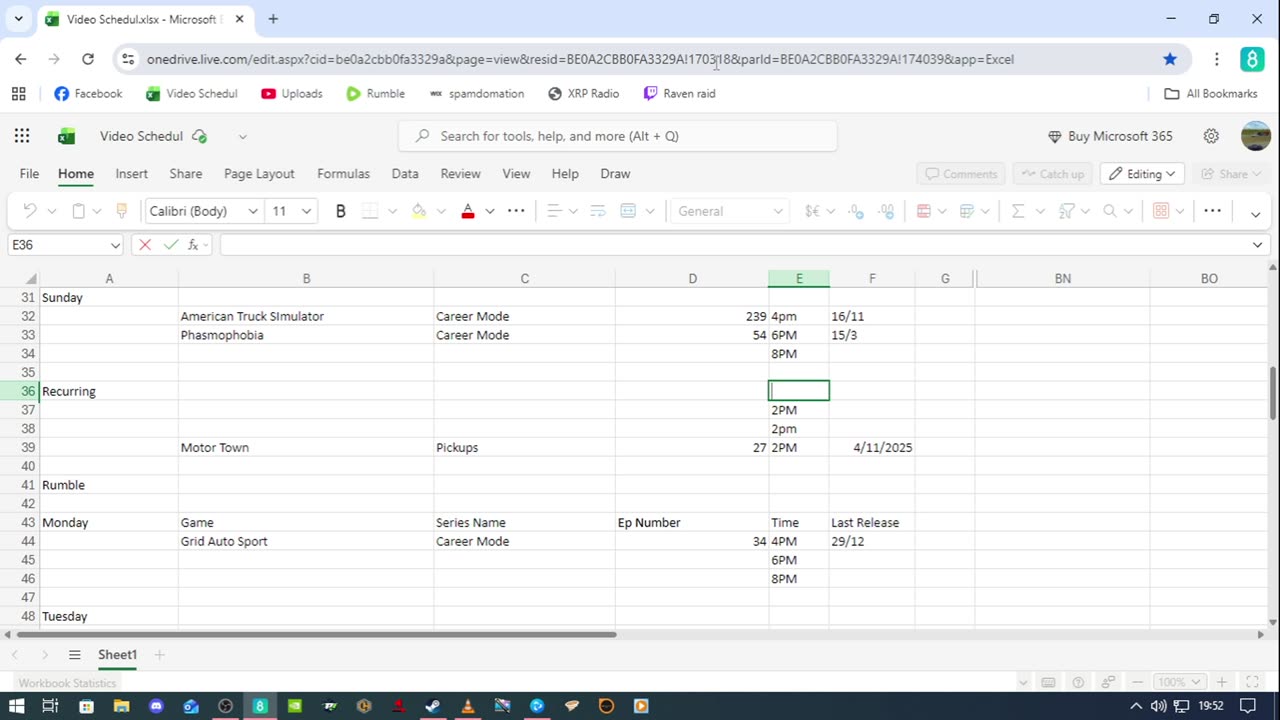Image resolution: width=1280 pixels, height=720 pixels.
Task: Click the Share button at top right
Action: point(1229,174)
